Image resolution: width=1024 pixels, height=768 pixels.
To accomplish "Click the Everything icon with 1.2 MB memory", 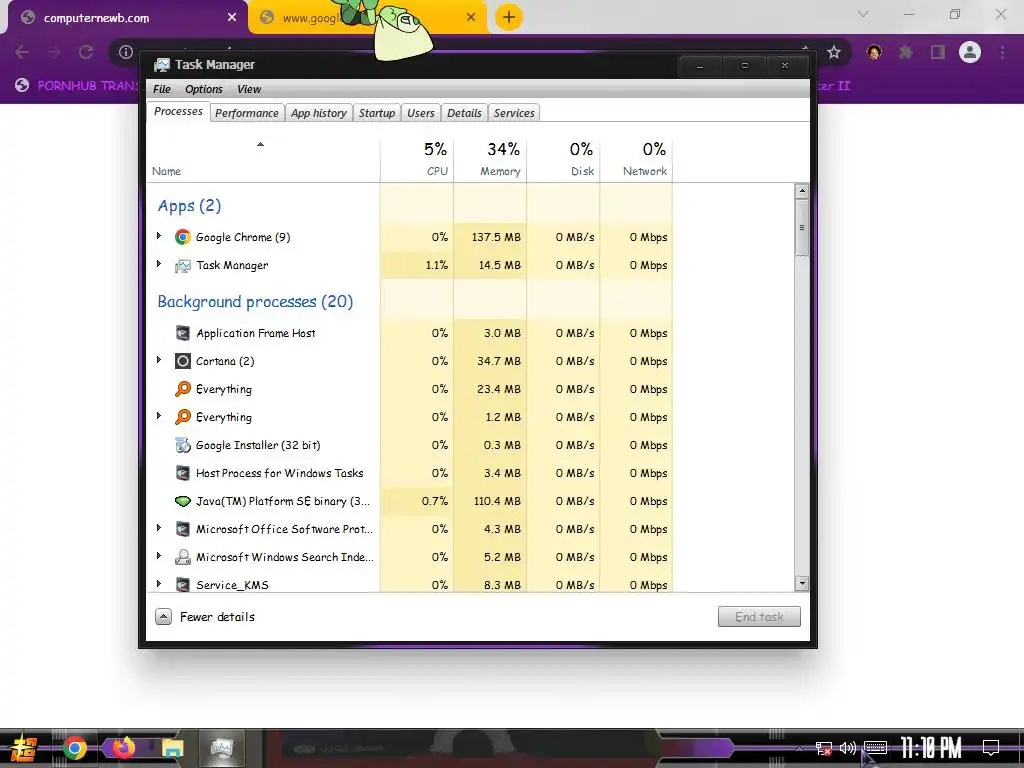I will (x=183, y=417).
